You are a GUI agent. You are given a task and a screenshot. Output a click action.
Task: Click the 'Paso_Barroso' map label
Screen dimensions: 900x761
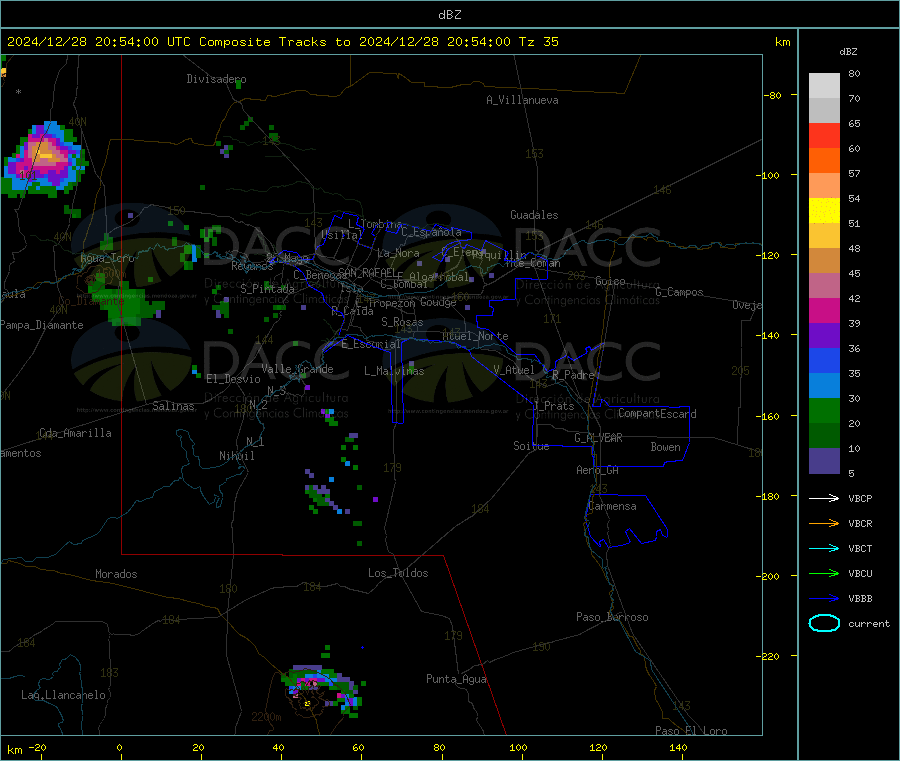[612, 617]
